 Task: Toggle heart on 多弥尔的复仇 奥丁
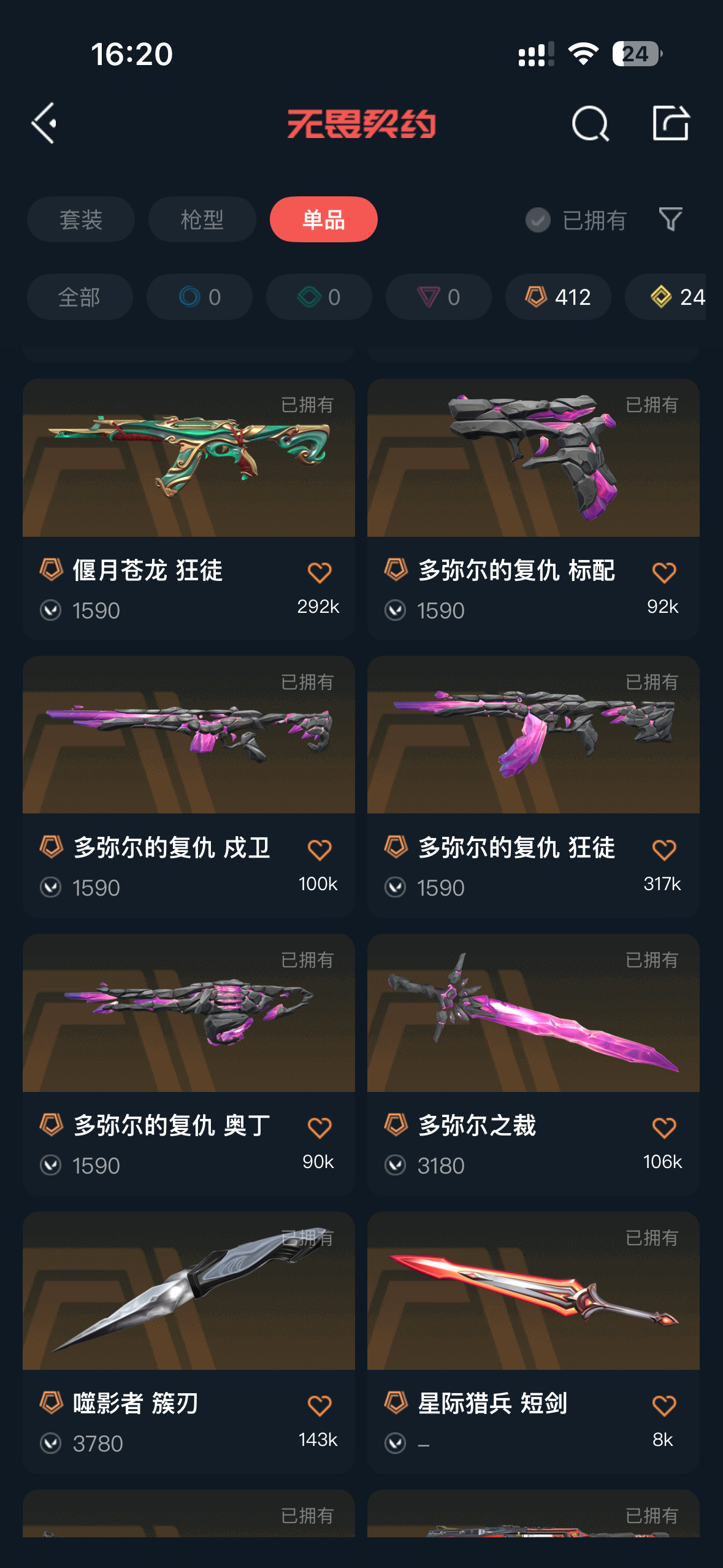coord(319,1128)
